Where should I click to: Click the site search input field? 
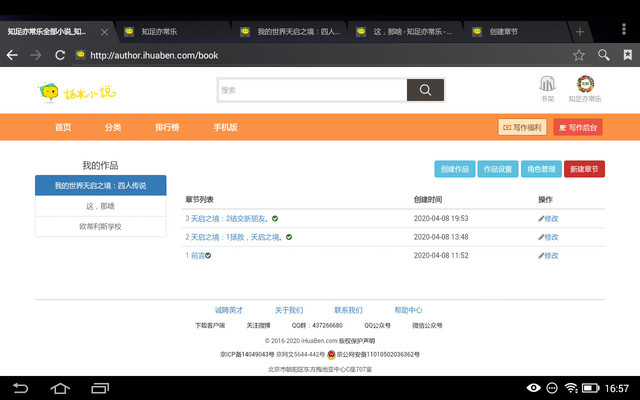click(x=312, y=90)
